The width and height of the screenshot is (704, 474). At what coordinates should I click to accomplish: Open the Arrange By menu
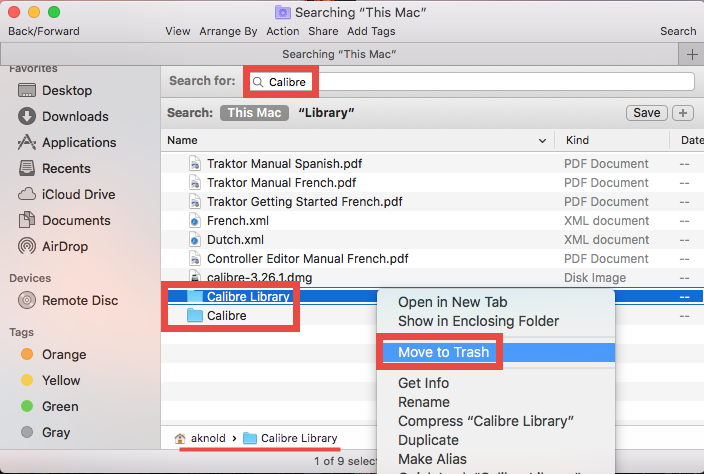(x=228, y=31)
